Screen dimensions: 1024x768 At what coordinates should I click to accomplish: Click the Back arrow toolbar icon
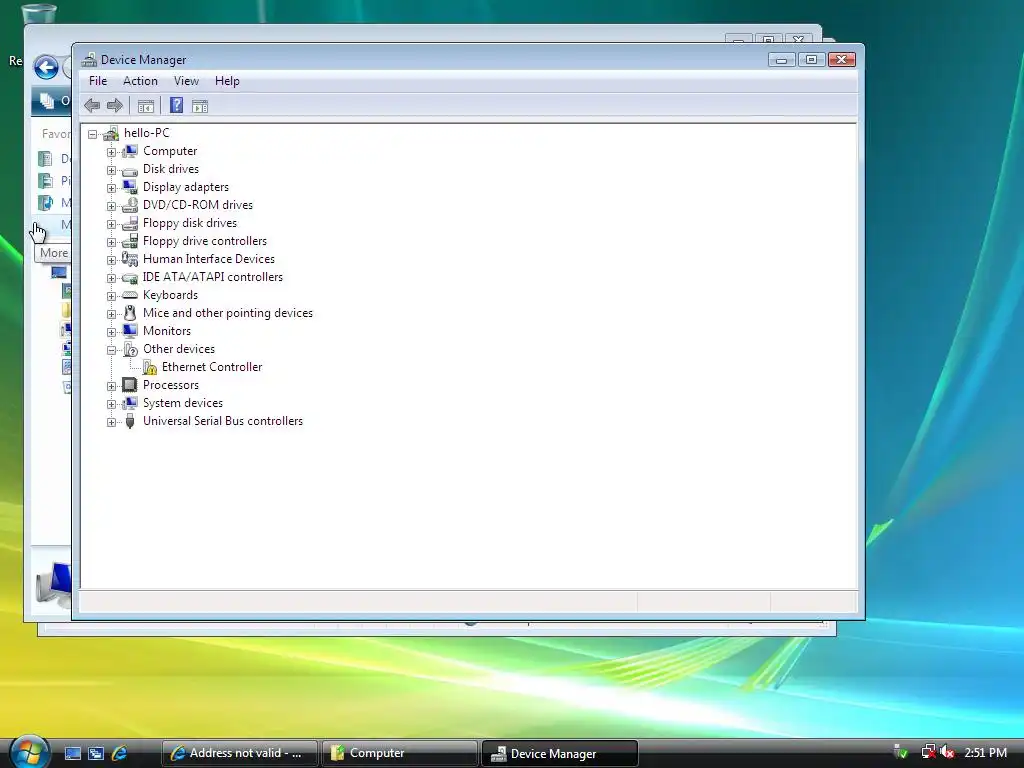92,106
